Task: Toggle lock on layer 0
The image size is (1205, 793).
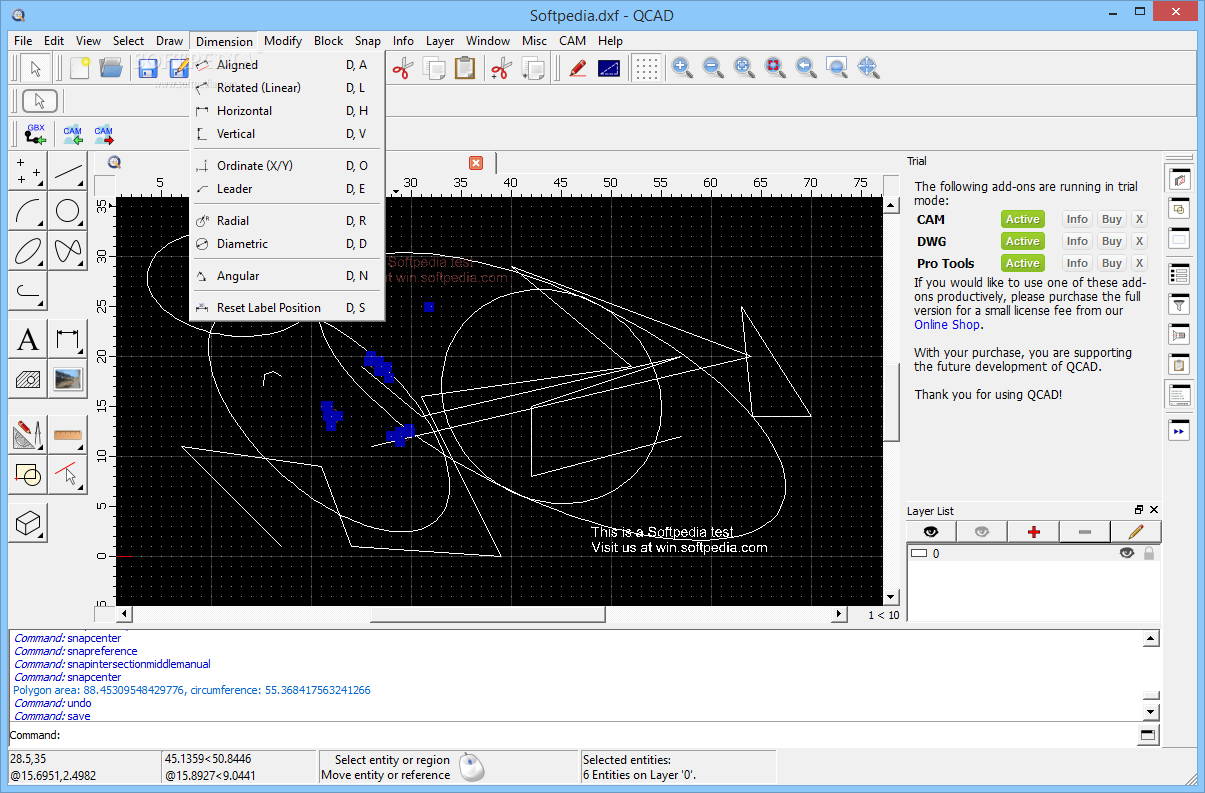Action: pos(1149,553)
